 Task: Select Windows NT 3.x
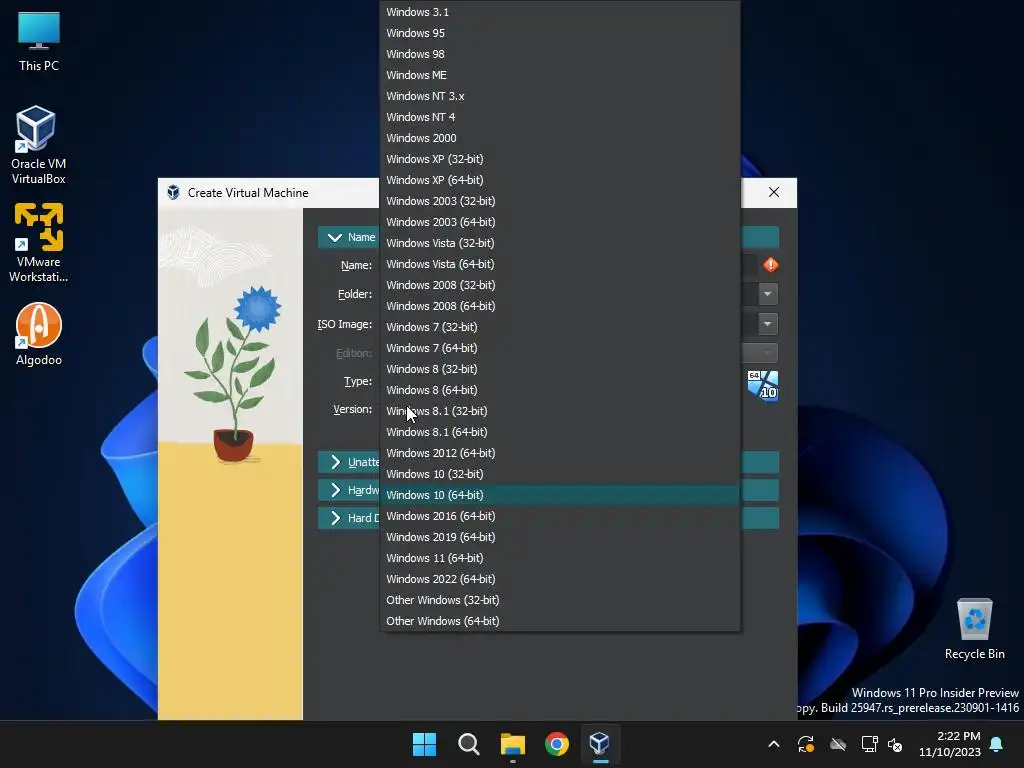(560, 96)
